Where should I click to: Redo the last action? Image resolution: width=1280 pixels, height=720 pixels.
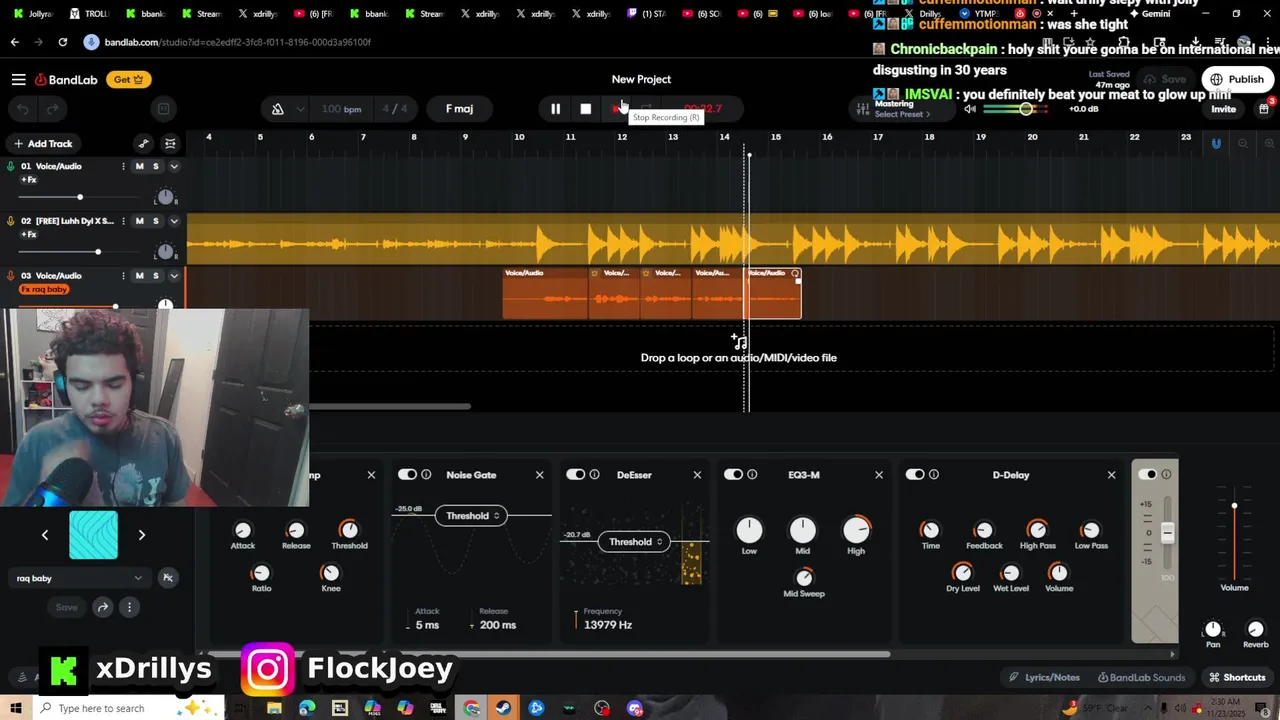click(52, 109)
